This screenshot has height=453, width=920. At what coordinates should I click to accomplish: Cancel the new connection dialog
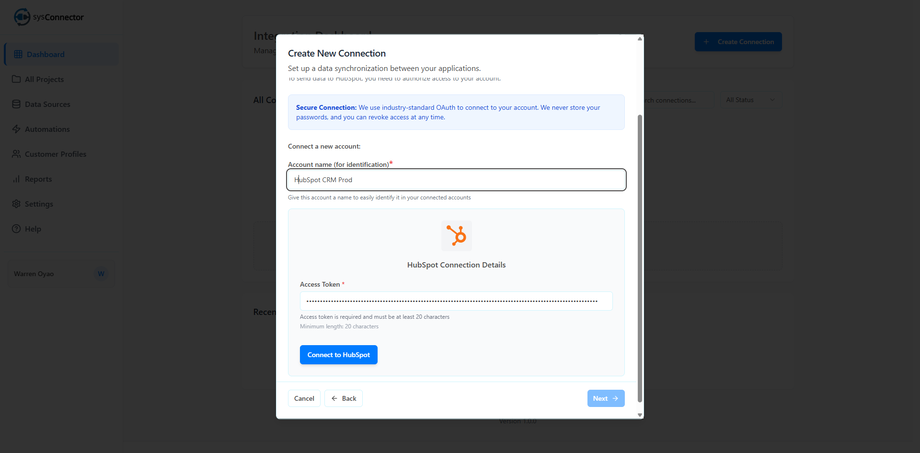coord(304,398)
